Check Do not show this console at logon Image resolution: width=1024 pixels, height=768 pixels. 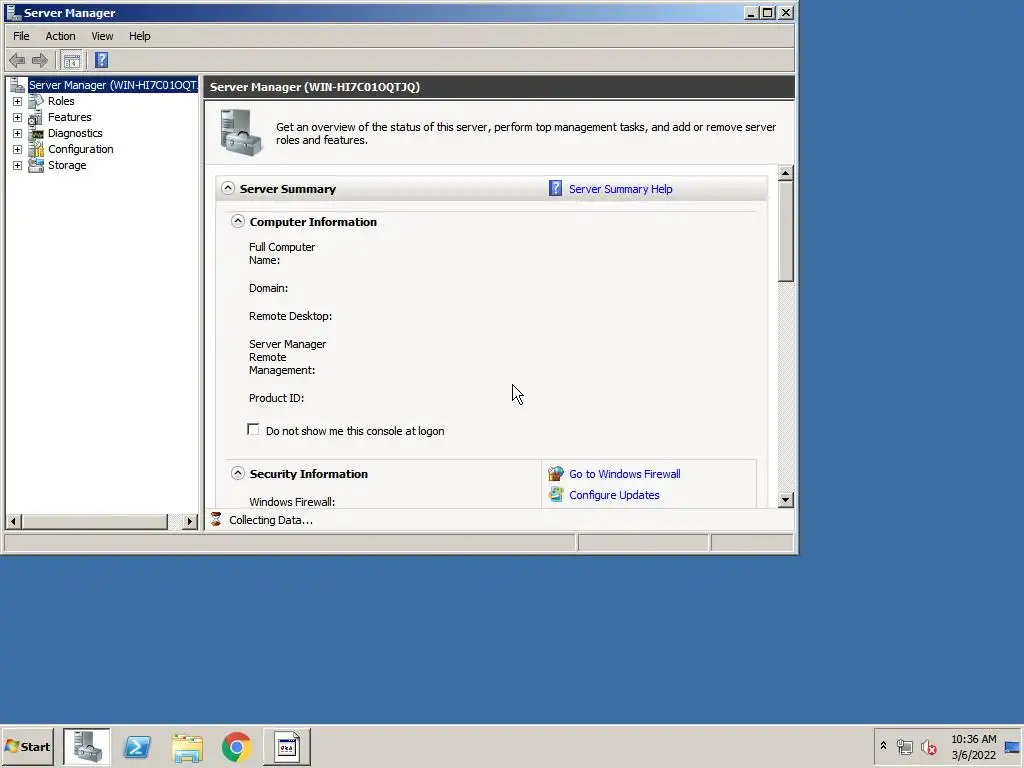point(253,430)
